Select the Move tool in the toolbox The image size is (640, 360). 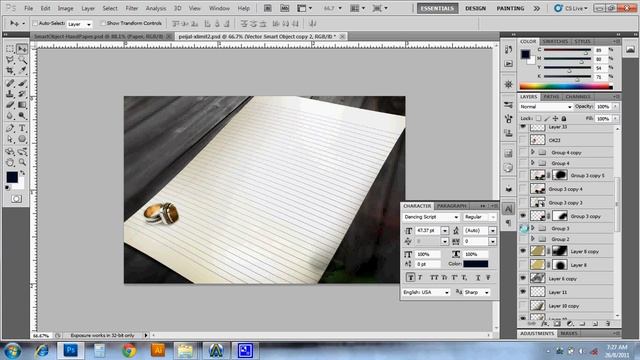[x=22, y=49]
